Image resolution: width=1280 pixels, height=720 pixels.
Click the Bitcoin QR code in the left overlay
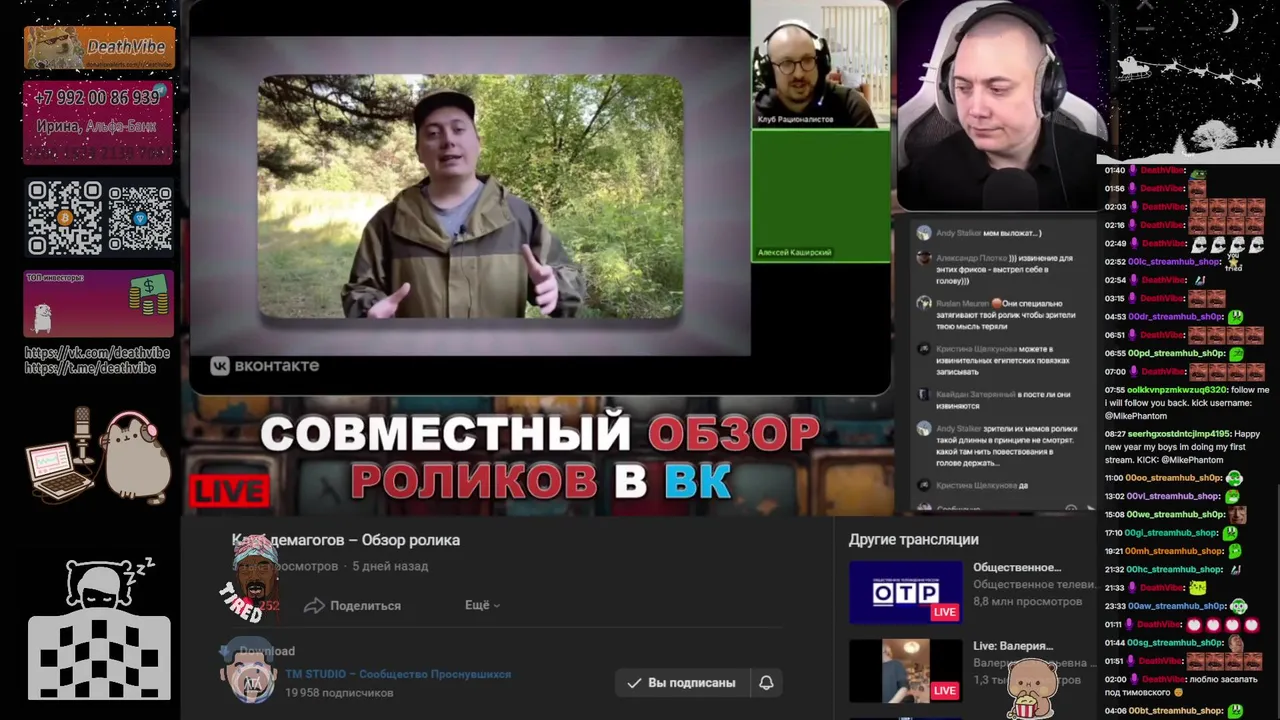(64, 217)
